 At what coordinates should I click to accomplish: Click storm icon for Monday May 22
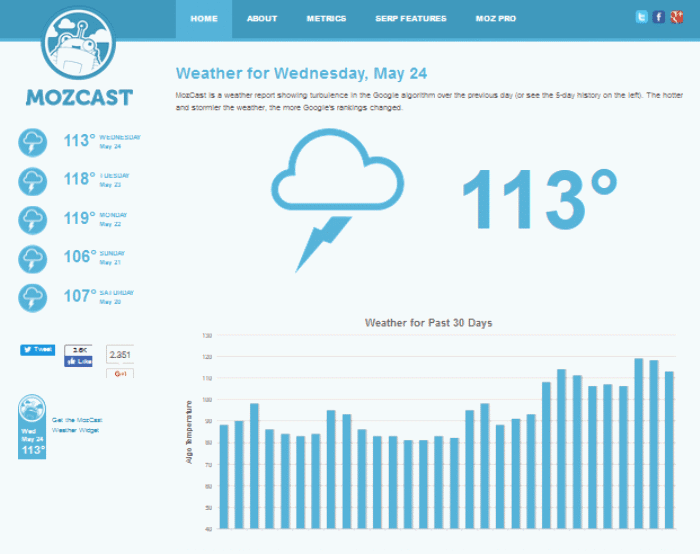click(x=33, y=220)
